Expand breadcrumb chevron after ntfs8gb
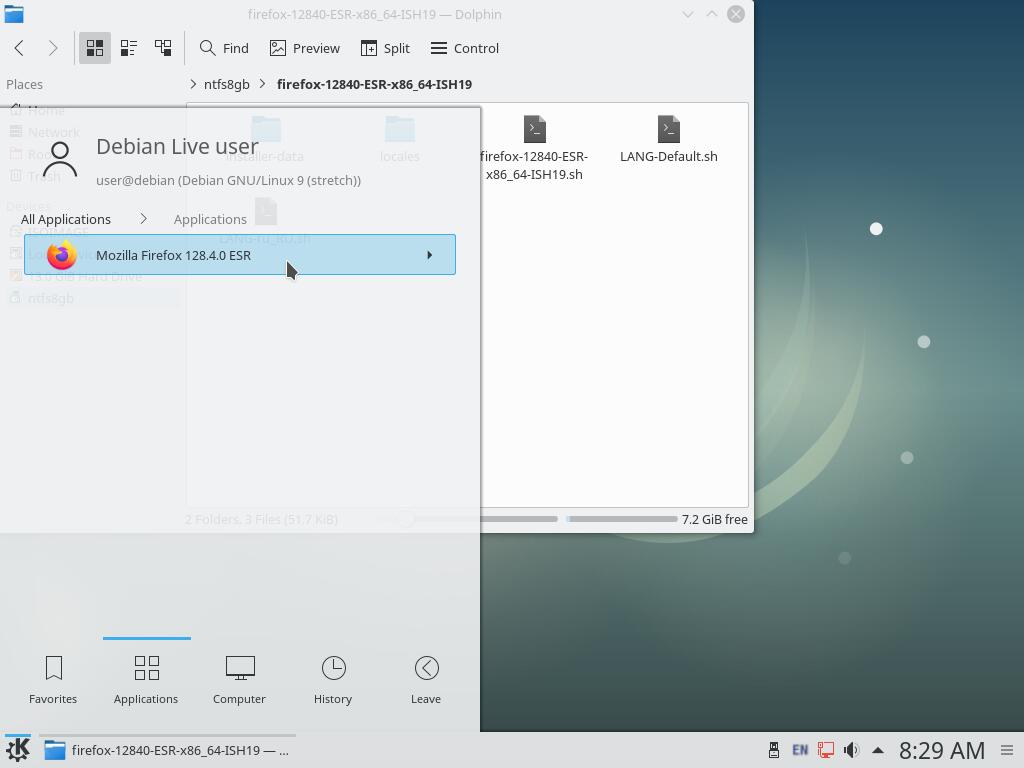 point(262,84)
